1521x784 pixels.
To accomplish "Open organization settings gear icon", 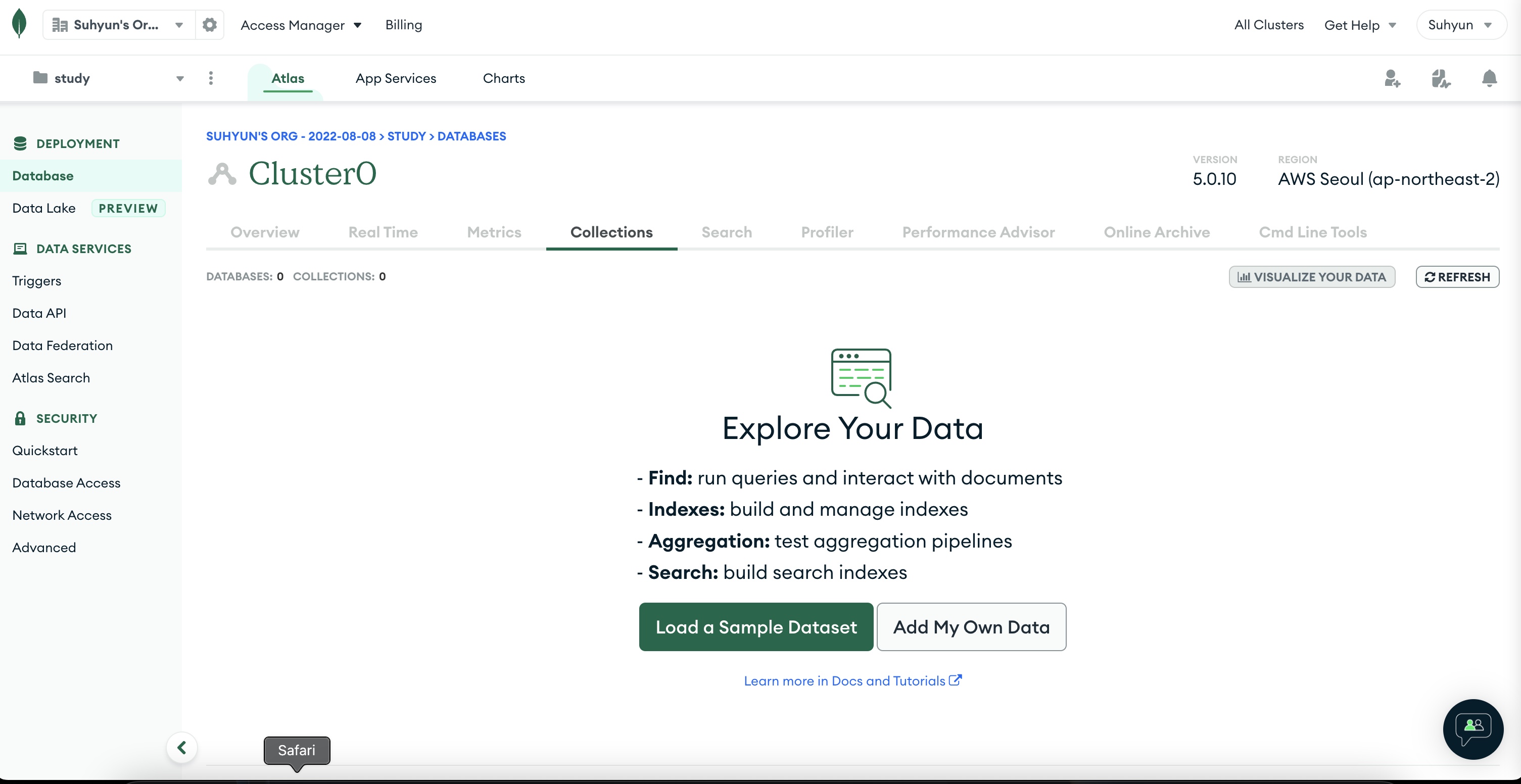I will click(x=210, y=25).
